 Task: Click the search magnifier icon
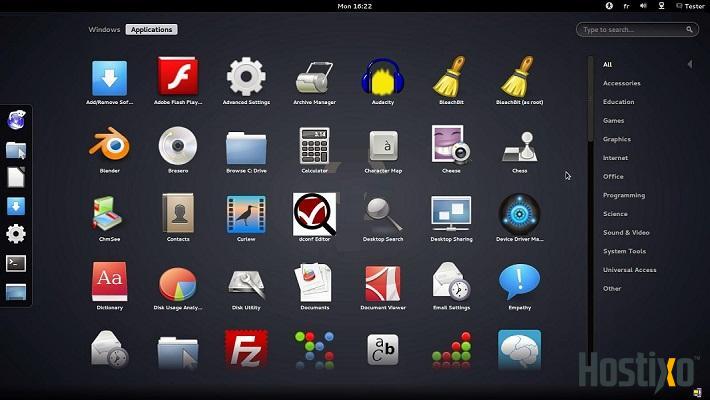[689, 29]
